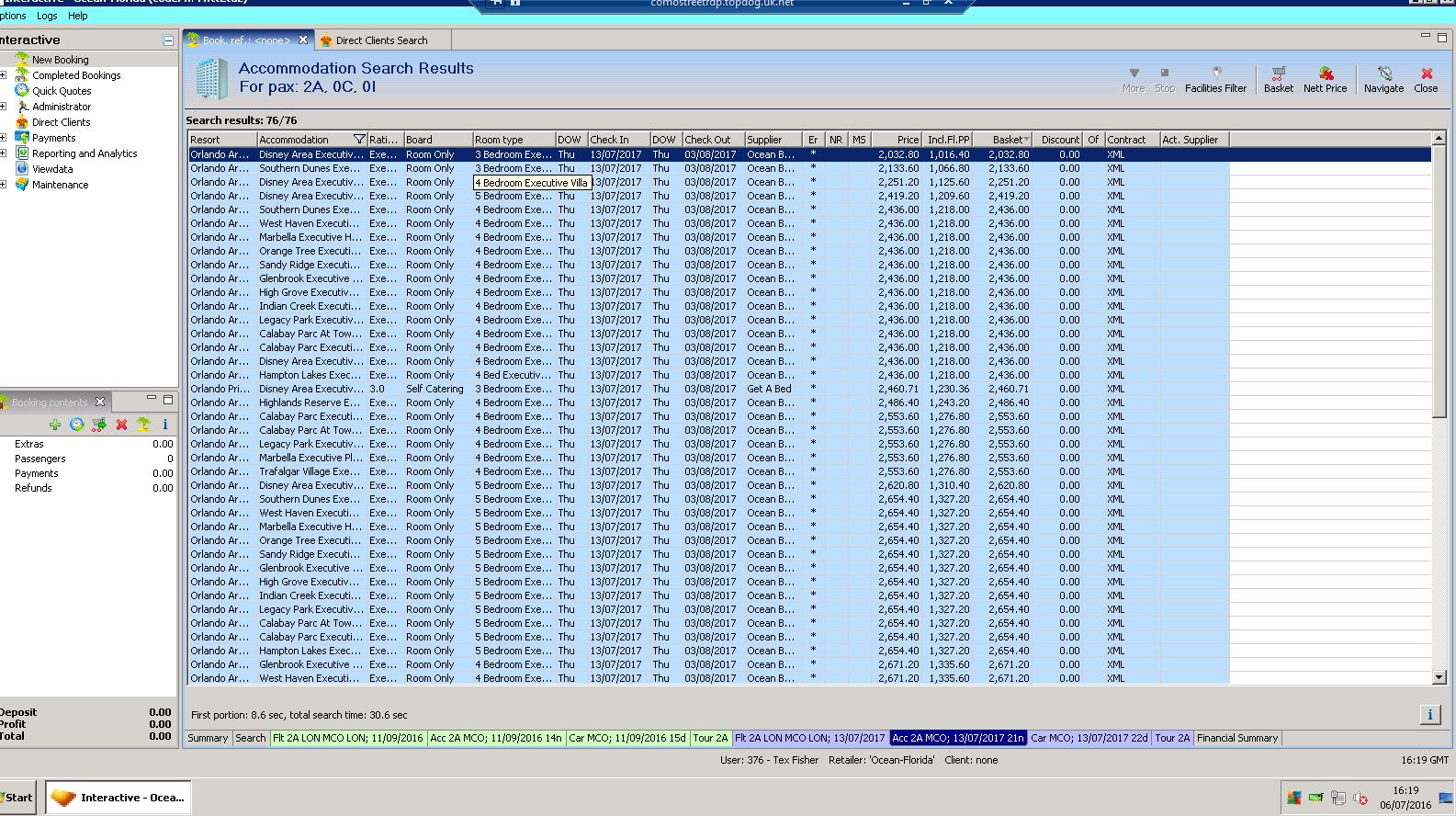The image size is (1456, 816).
Task: Expand the Reporting and Analytics node
Action: [4, 153]
